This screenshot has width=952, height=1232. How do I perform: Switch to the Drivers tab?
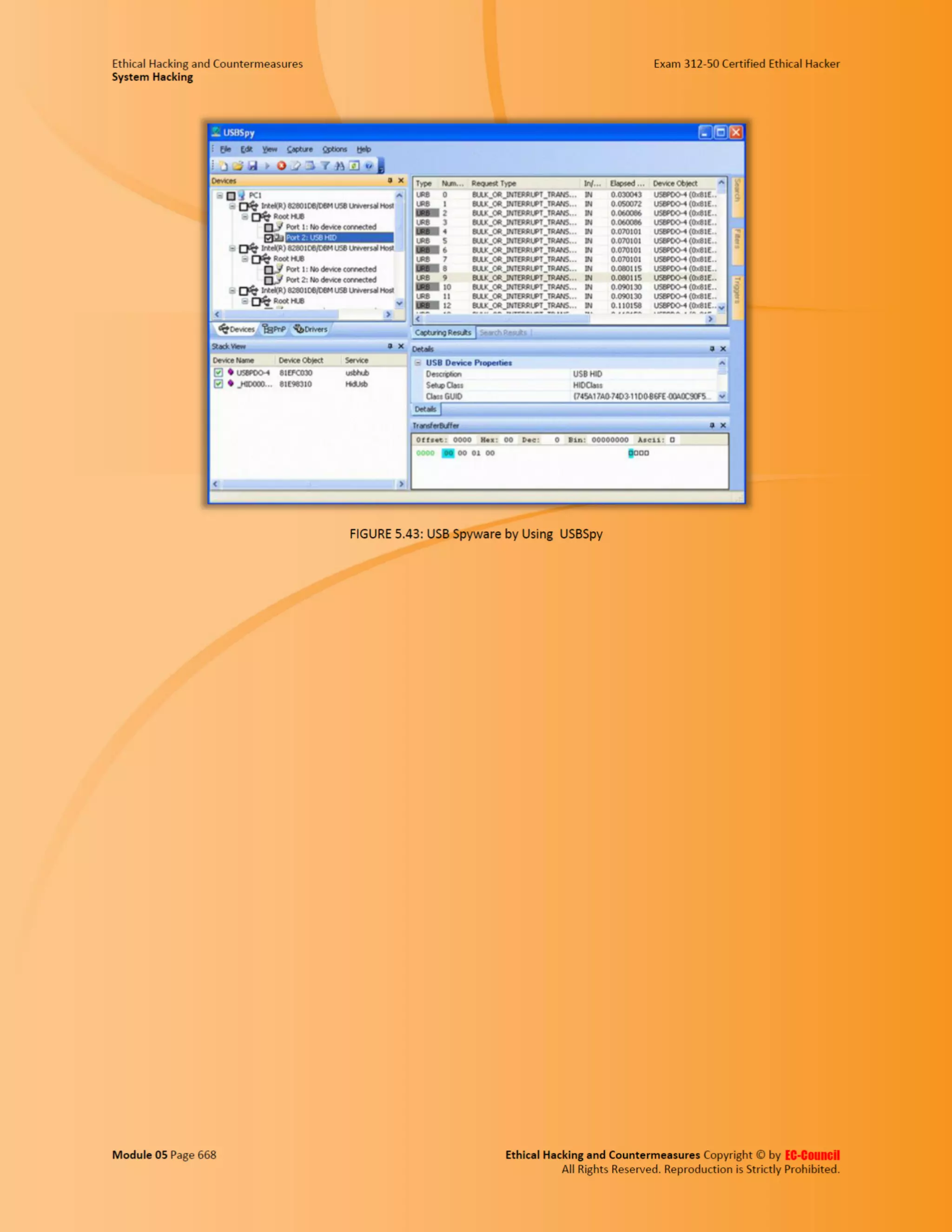click(311, 330)
